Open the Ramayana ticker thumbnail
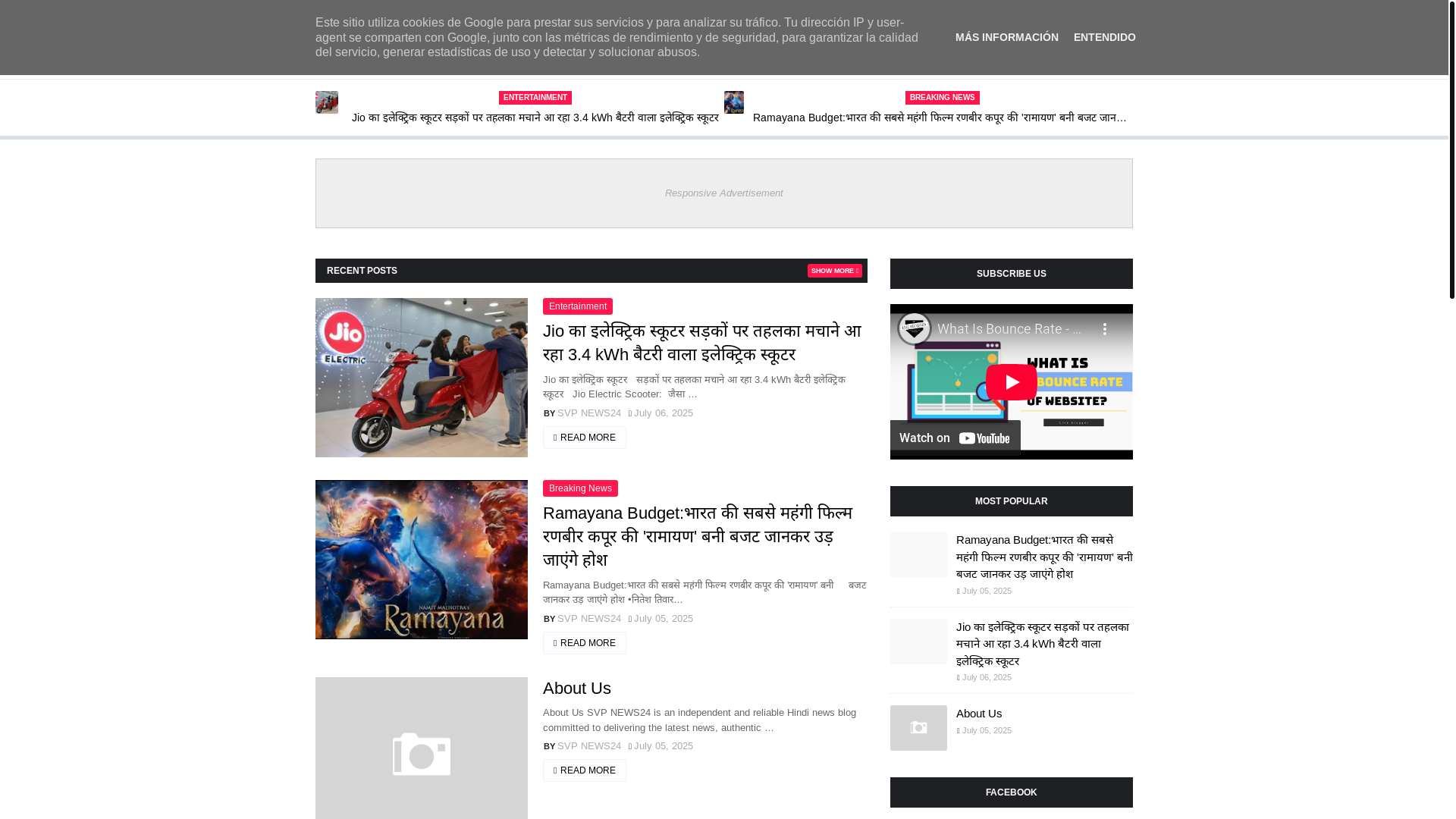This screenshot has height=819, width=1456. pos(734,102)
